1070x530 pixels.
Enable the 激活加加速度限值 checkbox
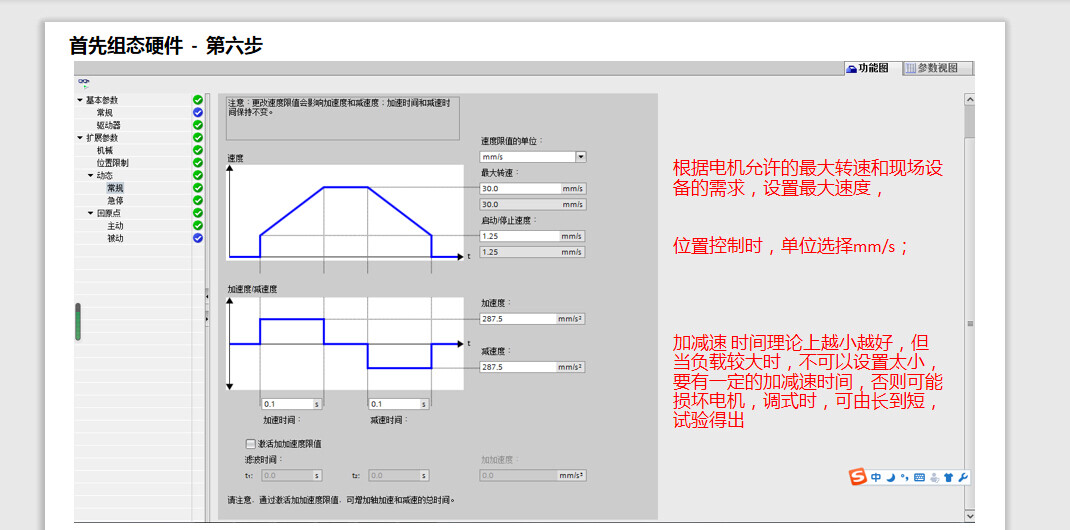[250, 443]
